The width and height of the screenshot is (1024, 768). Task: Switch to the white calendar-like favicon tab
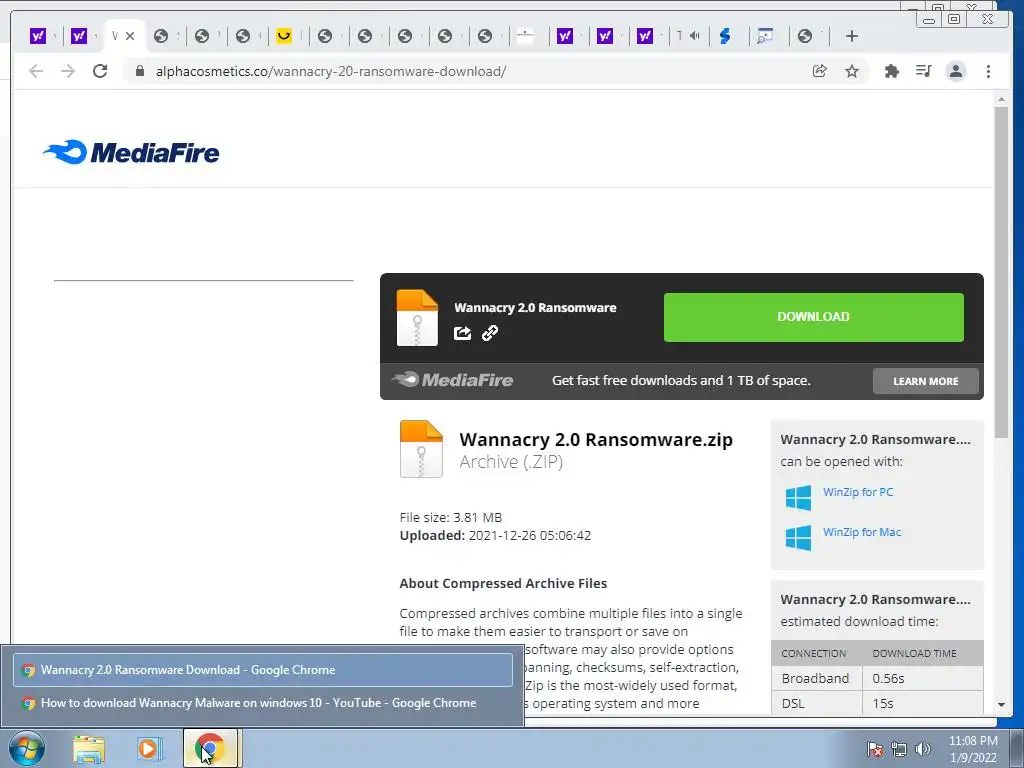pyautogui.click(x=525, y=36)
